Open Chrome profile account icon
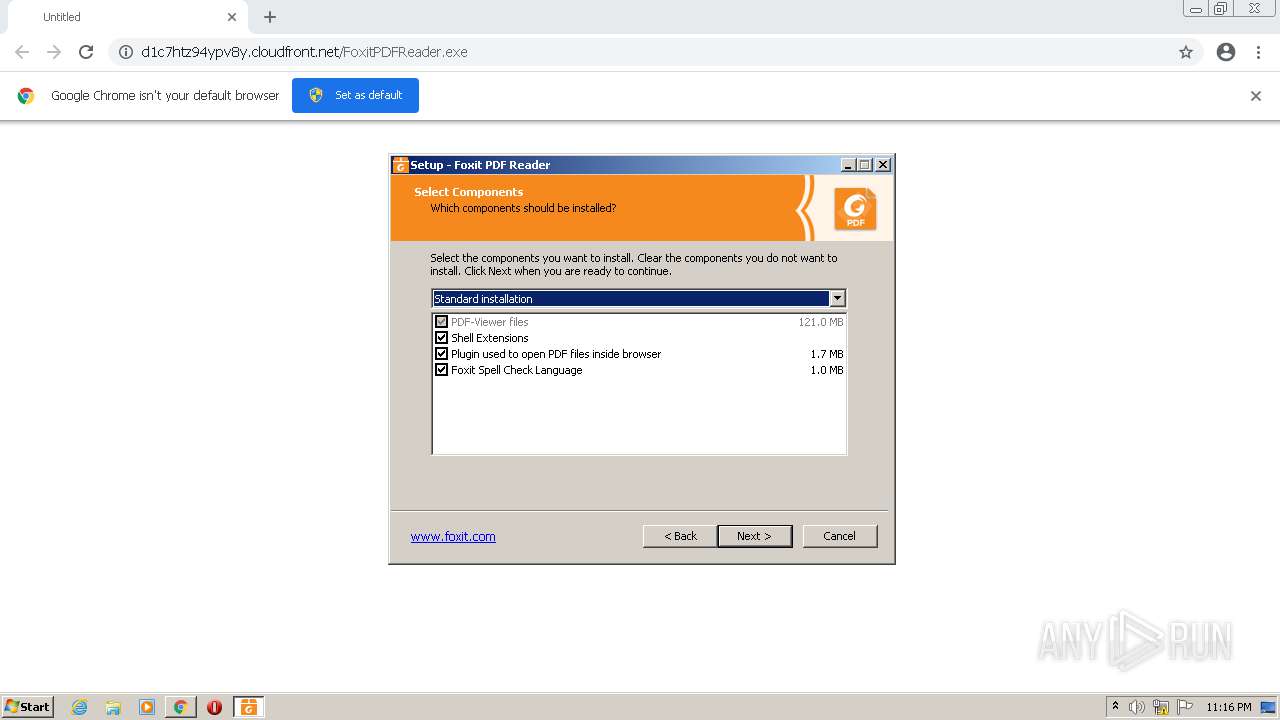 (x=1226, y=52)
